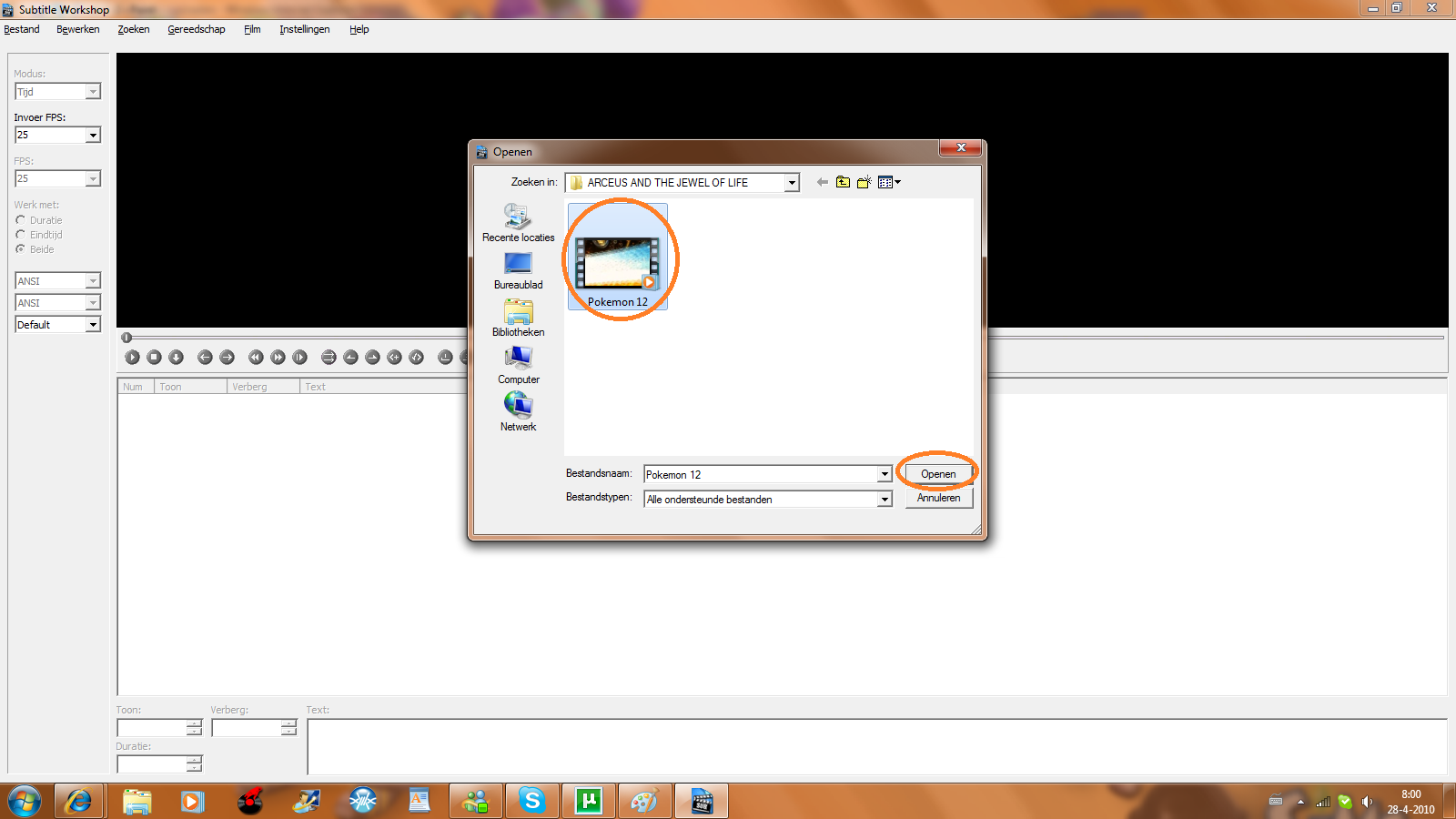
Task: Click the Toon column header
Action: [191, 387]
